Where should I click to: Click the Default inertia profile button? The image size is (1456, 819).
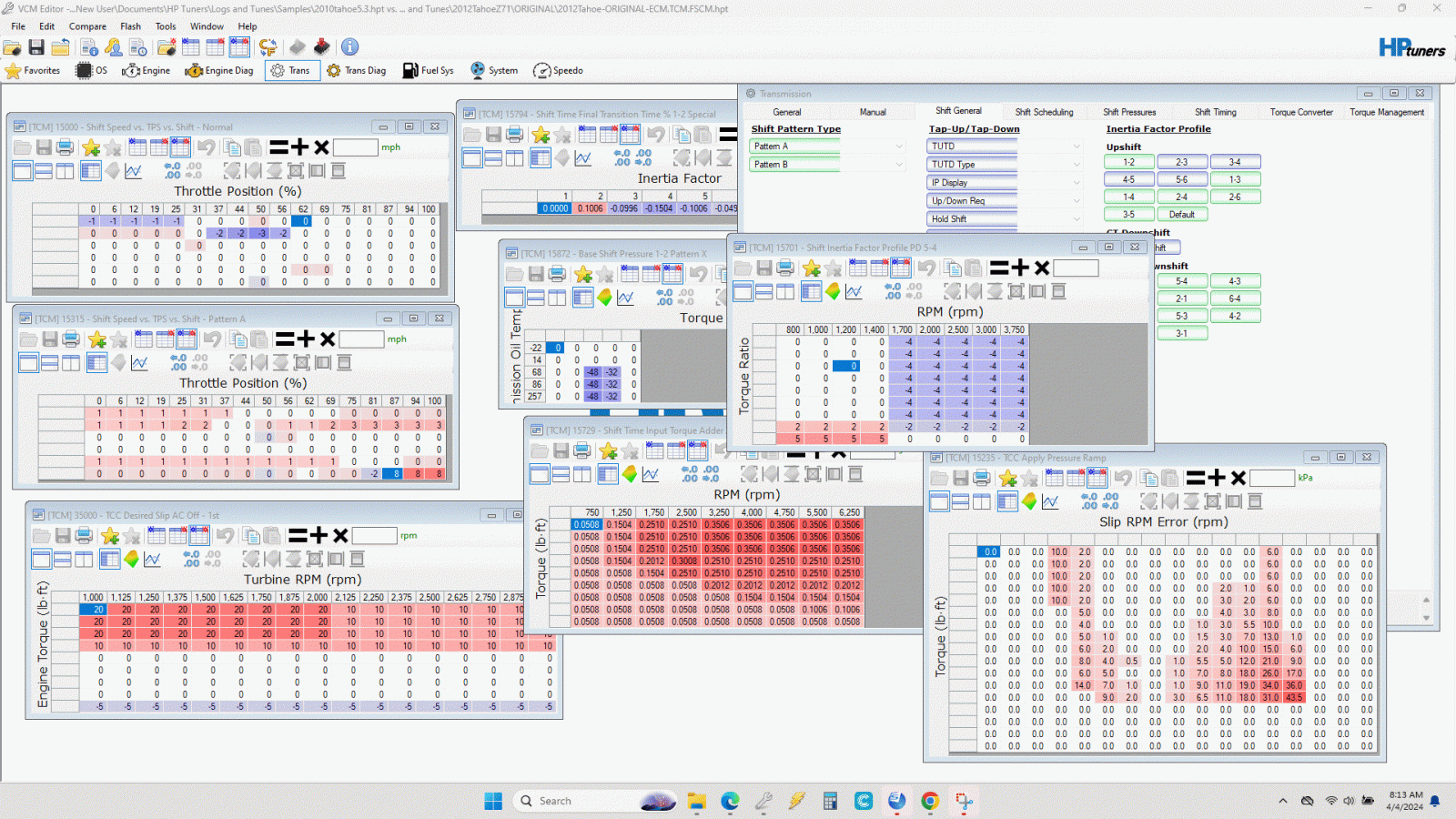coord(1181,215)
